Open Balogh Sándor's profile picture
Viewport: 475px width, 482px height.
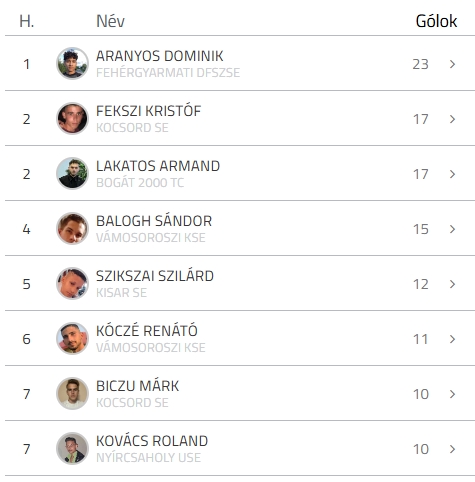click(72, 228)
